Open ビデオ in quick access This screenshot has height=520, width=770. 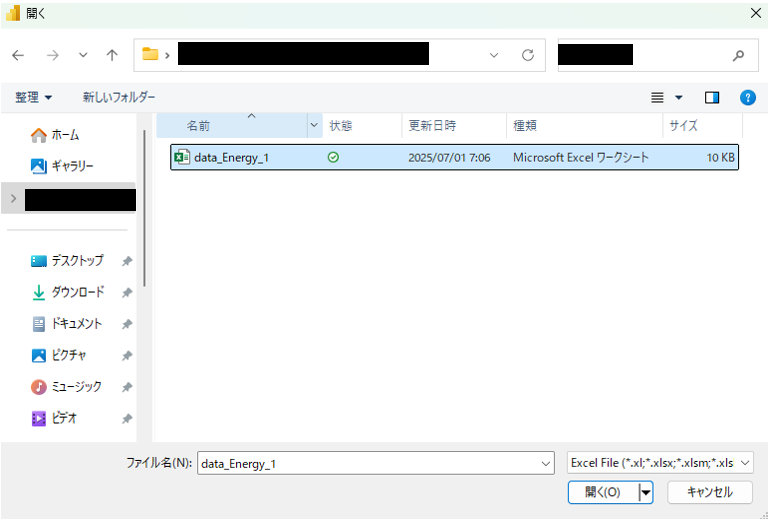point(54,418)
